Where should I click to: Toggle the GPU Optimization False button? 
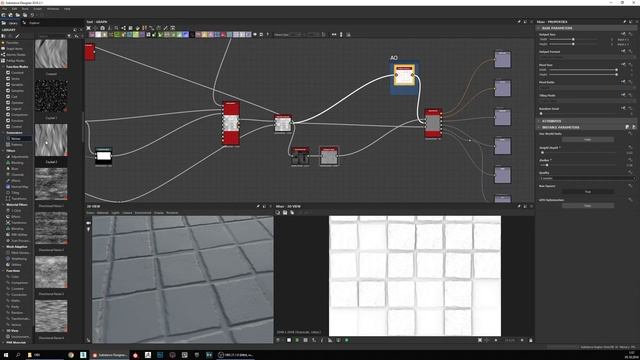pyautogui.click(x=588, y=206)
